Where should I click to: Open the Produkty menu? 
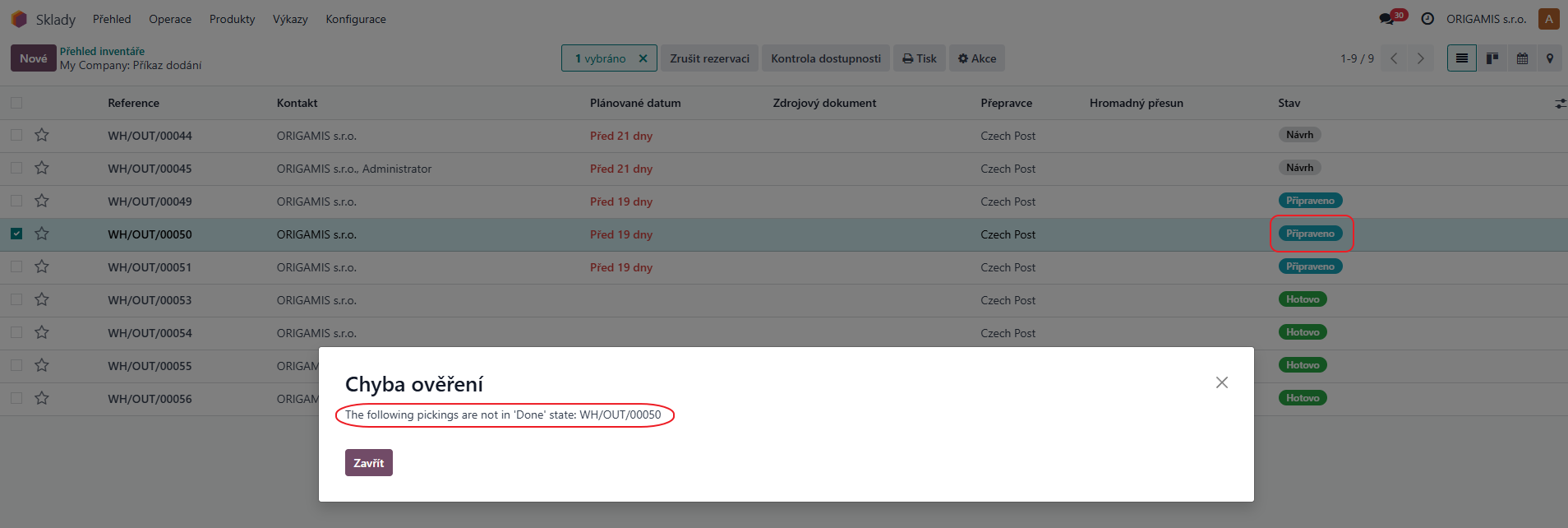[x=232, y=19]
